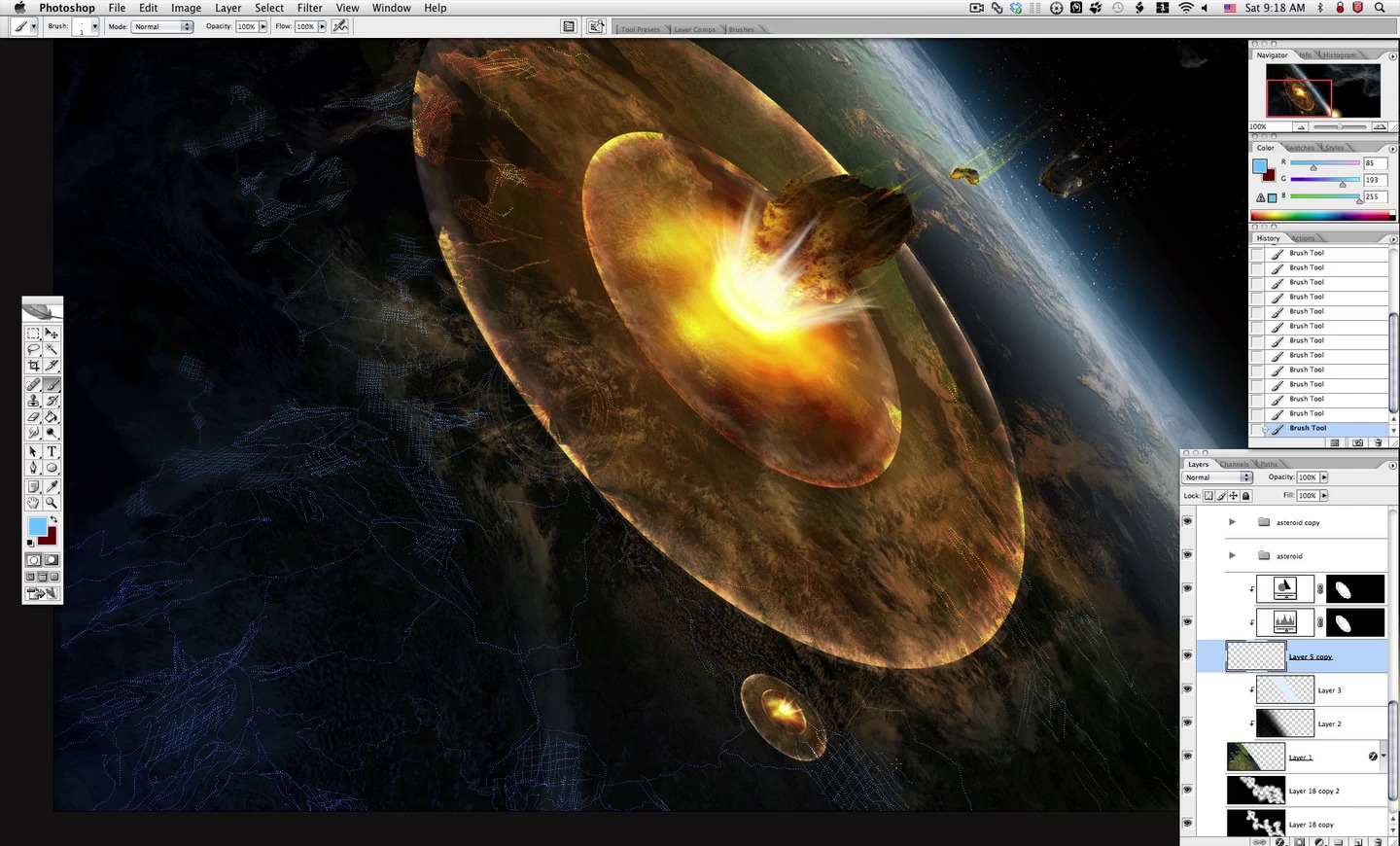Viewport: 1400px width, 846px height.
Task: Open the Flow arrow in options bar
Action: [x=322, y=26]
